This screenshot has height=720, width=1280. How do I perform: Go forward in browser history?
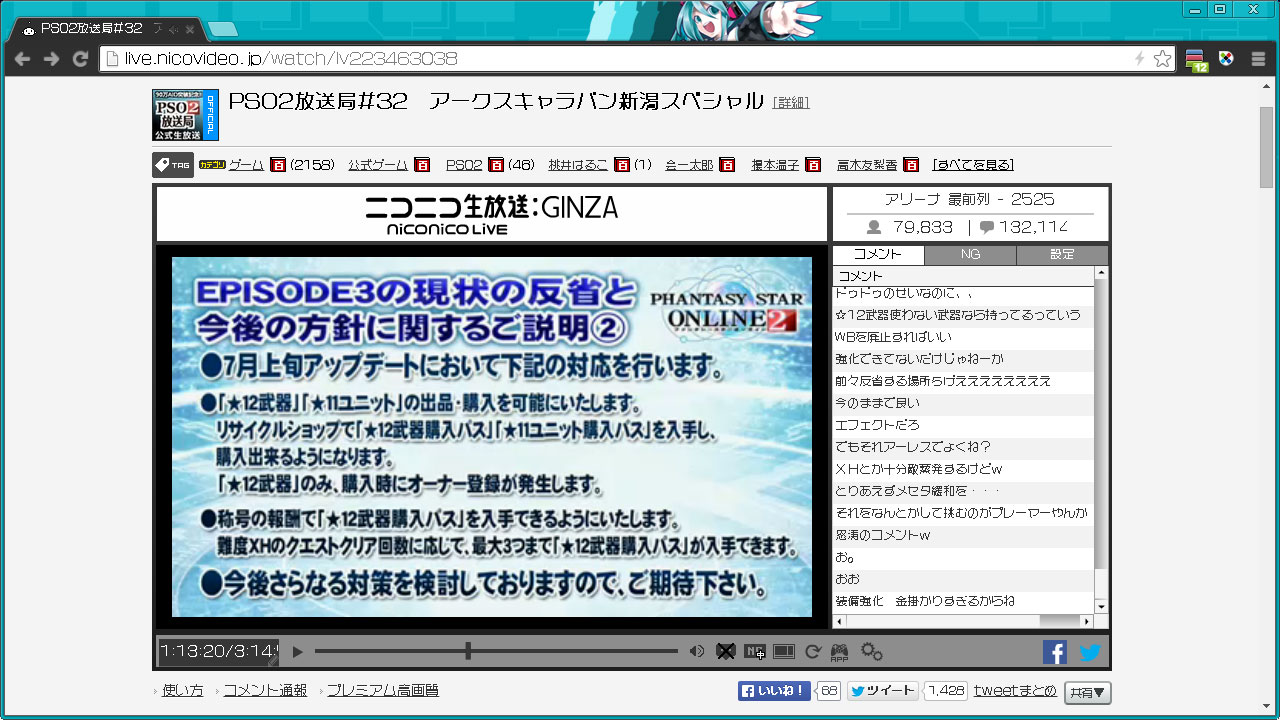tap(51, 59)
